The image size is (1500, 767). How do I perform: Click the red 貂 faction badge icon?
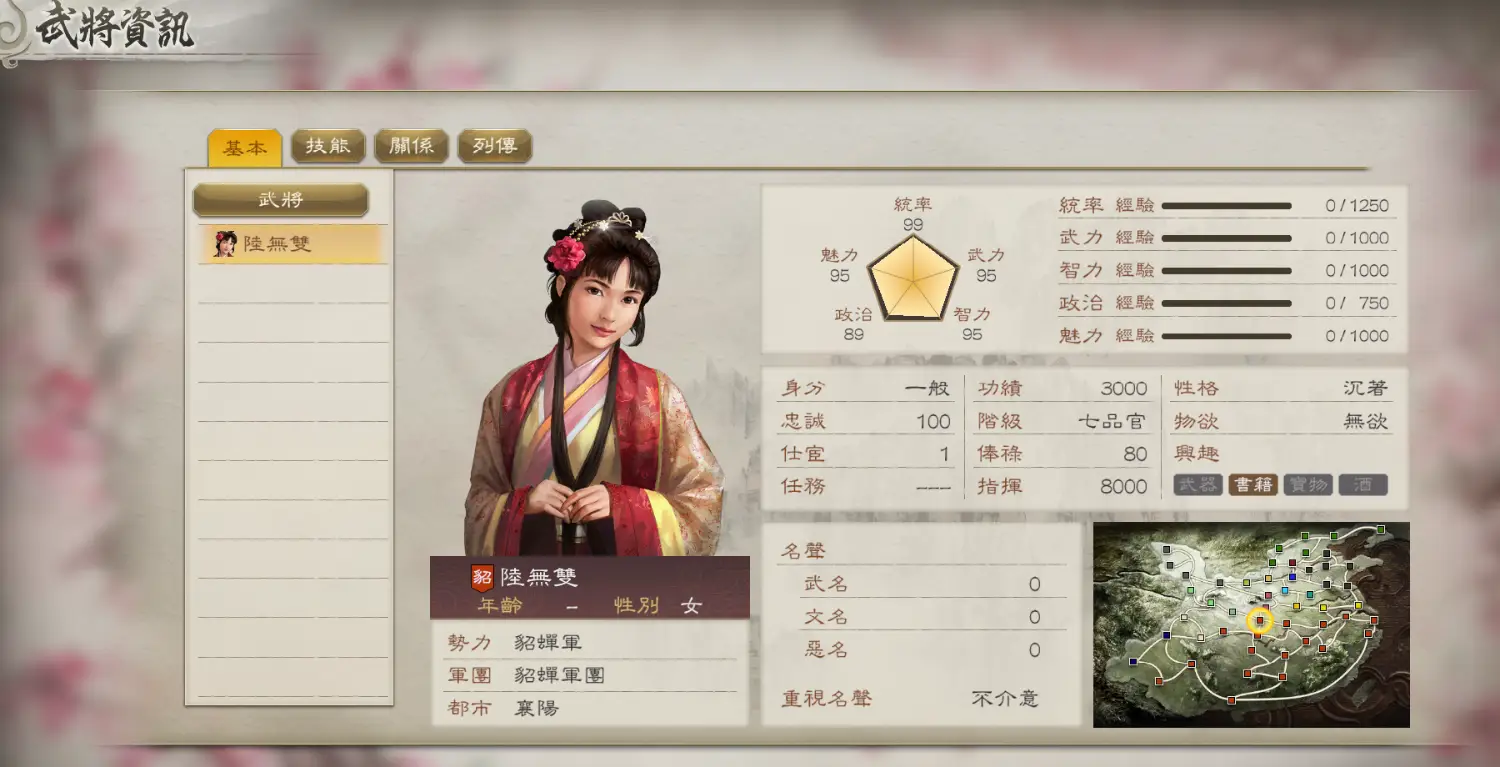(482, 577)
